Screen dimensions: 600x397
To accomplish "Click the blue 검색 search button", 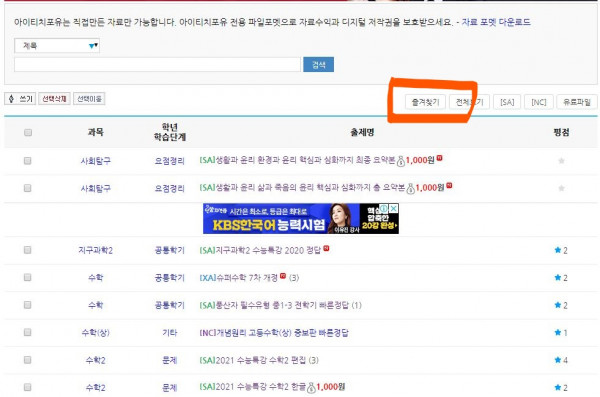I will pyautogui.click(x=318, y=64).
